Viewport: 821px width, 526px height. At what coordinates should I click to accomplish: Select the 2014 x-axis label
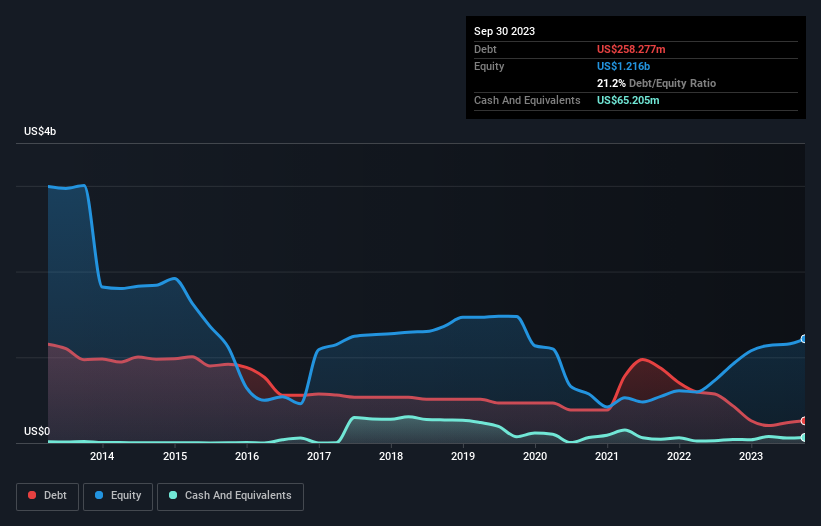tap(102, 456)
